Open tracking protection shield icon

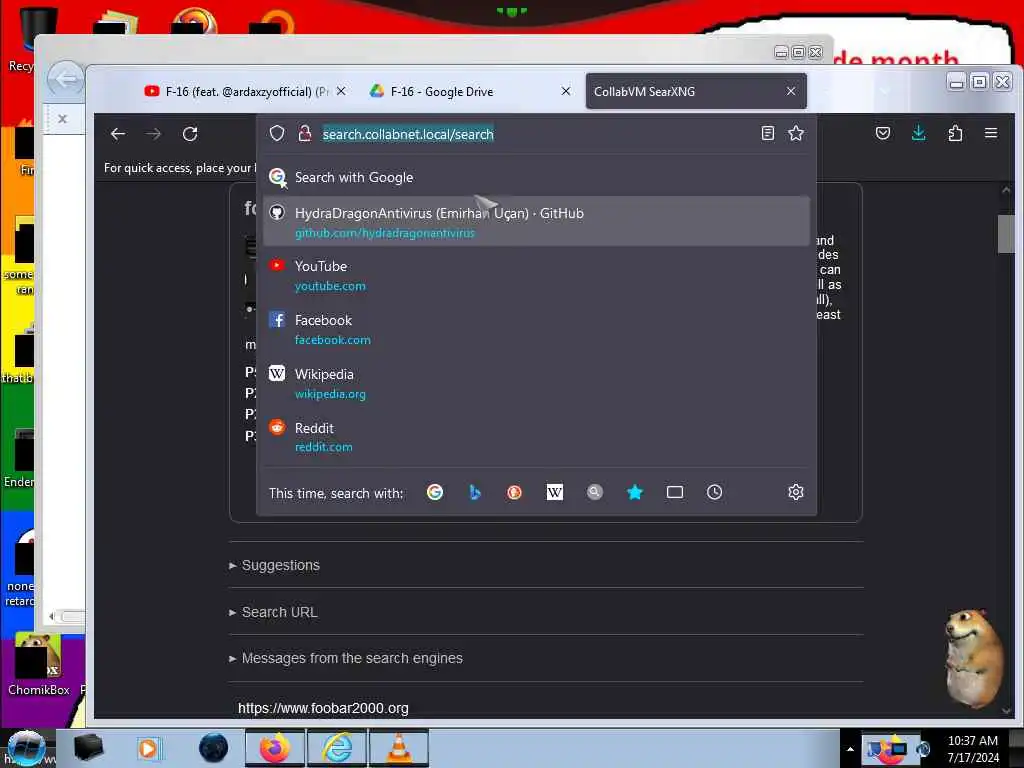tap(277, 133)
